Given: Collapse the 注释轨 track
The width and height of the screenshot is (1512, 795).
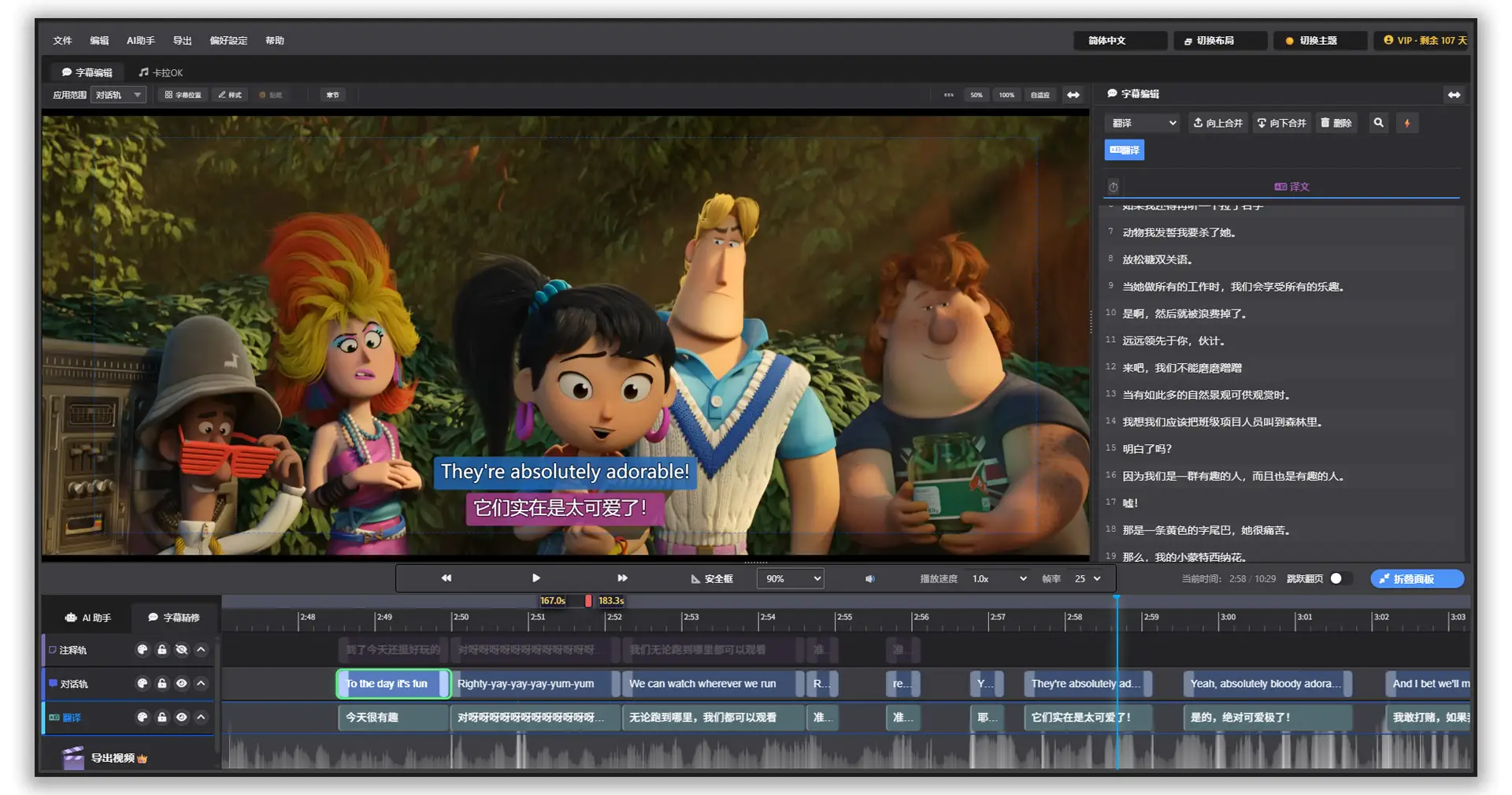Looking at the screenshot, I should (x=201, y=650).
